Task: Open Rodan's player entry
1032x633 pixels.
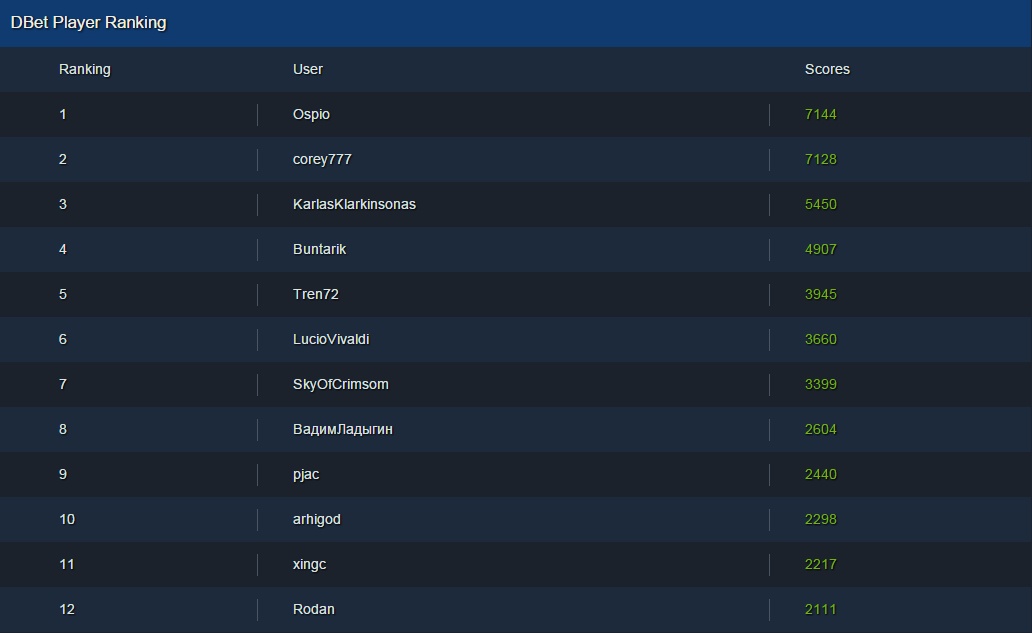Action: pos(313,609)
